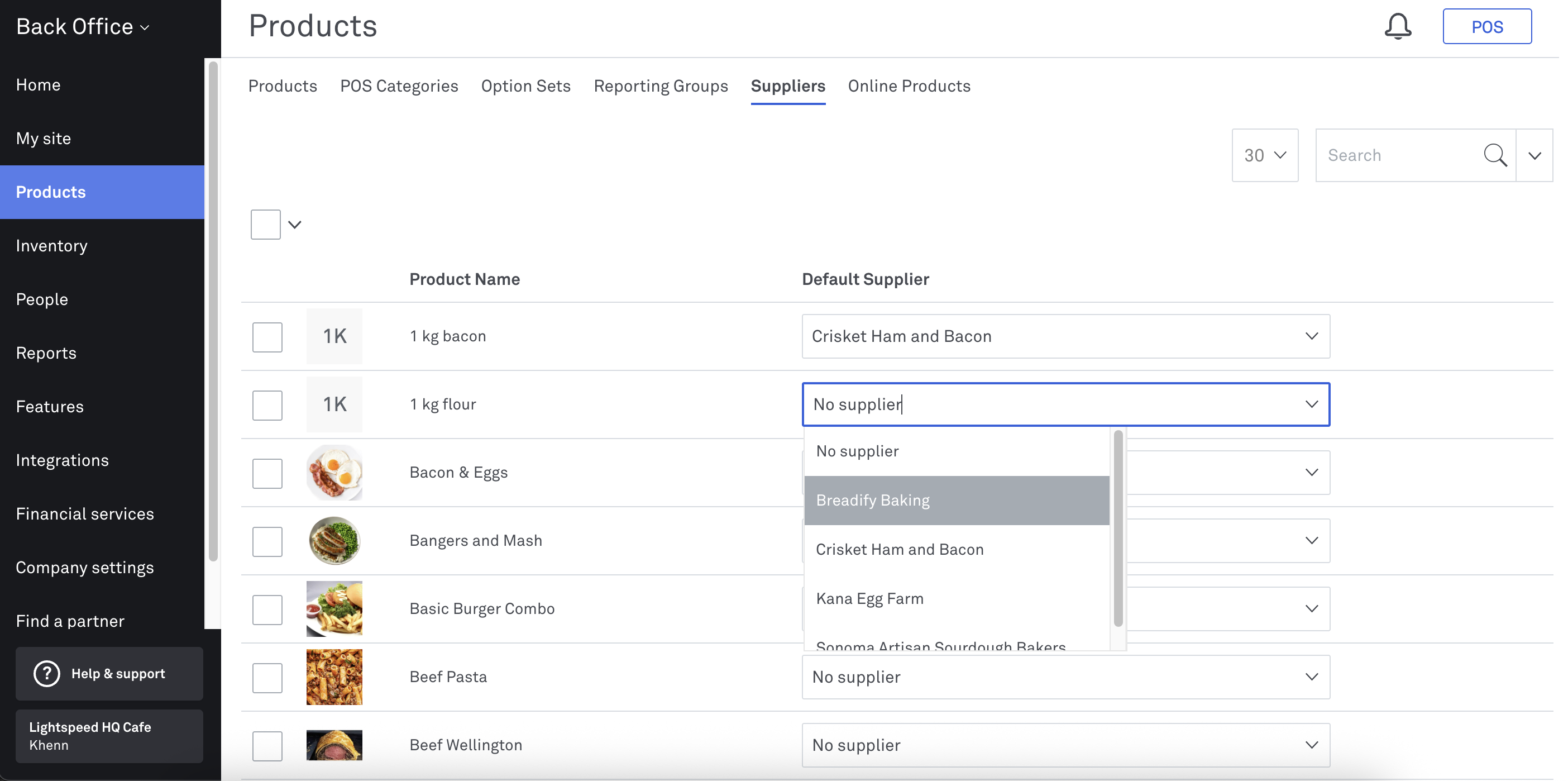Viewport: 1568px width, 781px height.
Task: Switch to the POS Categories tab
Action: 399,86
